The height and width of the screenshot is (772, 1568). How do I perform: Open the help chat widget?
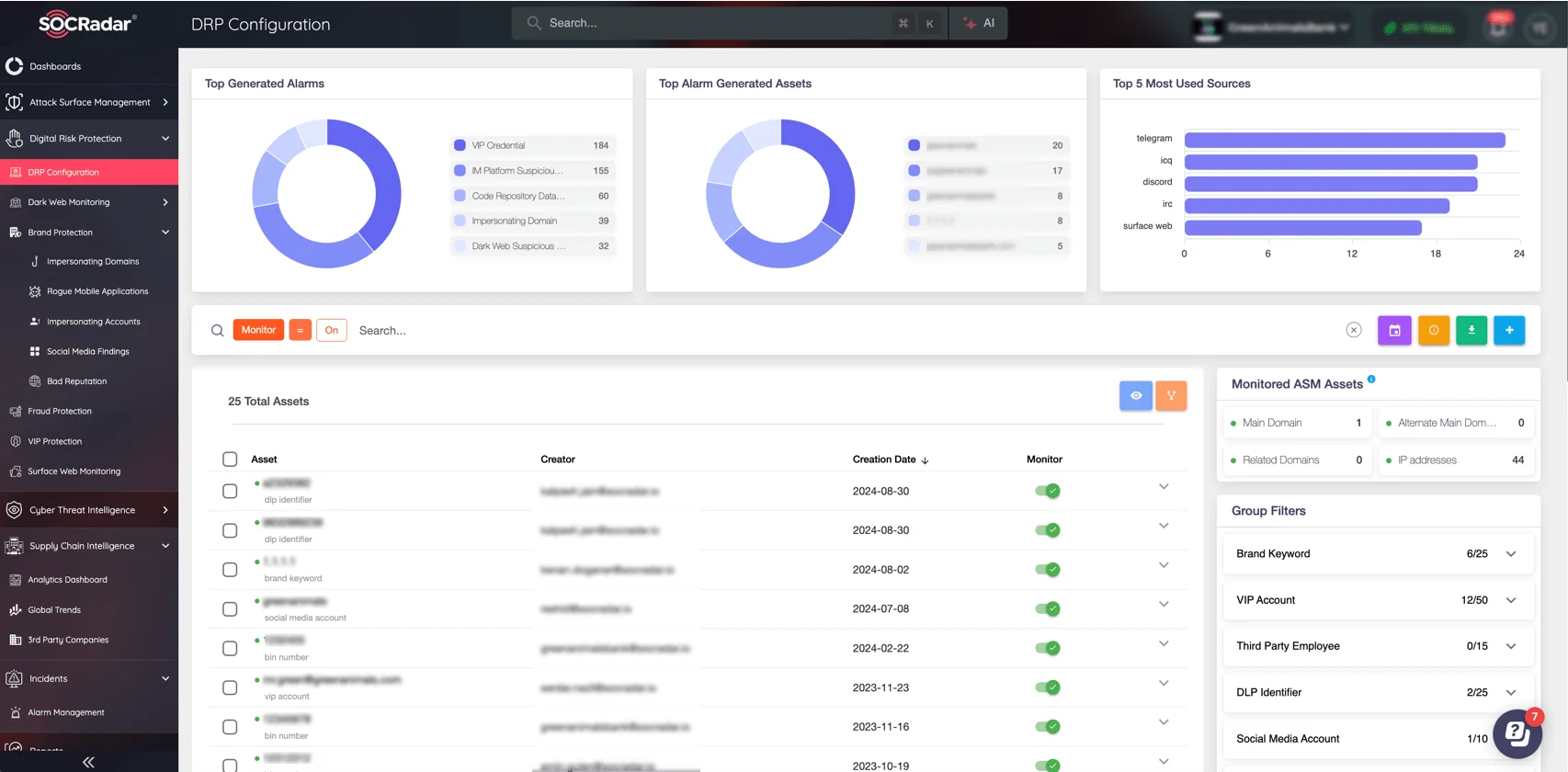[x=1517, y=733]
